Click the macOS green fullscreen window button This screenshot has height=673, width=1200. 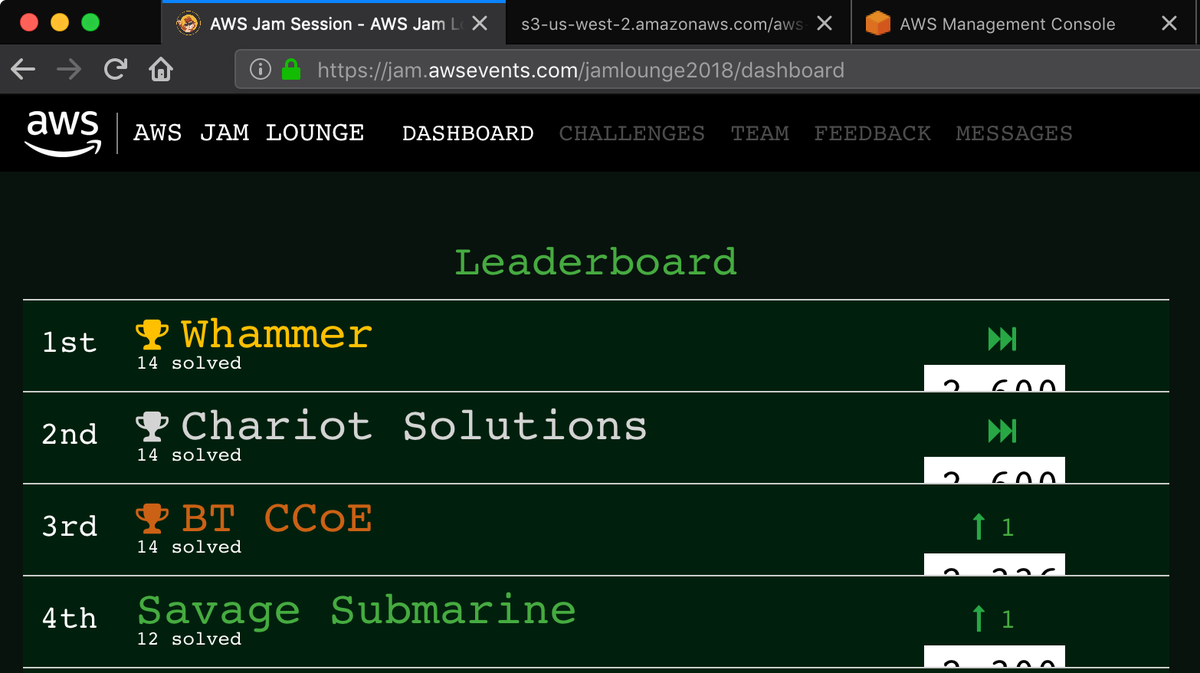(90, 22)
